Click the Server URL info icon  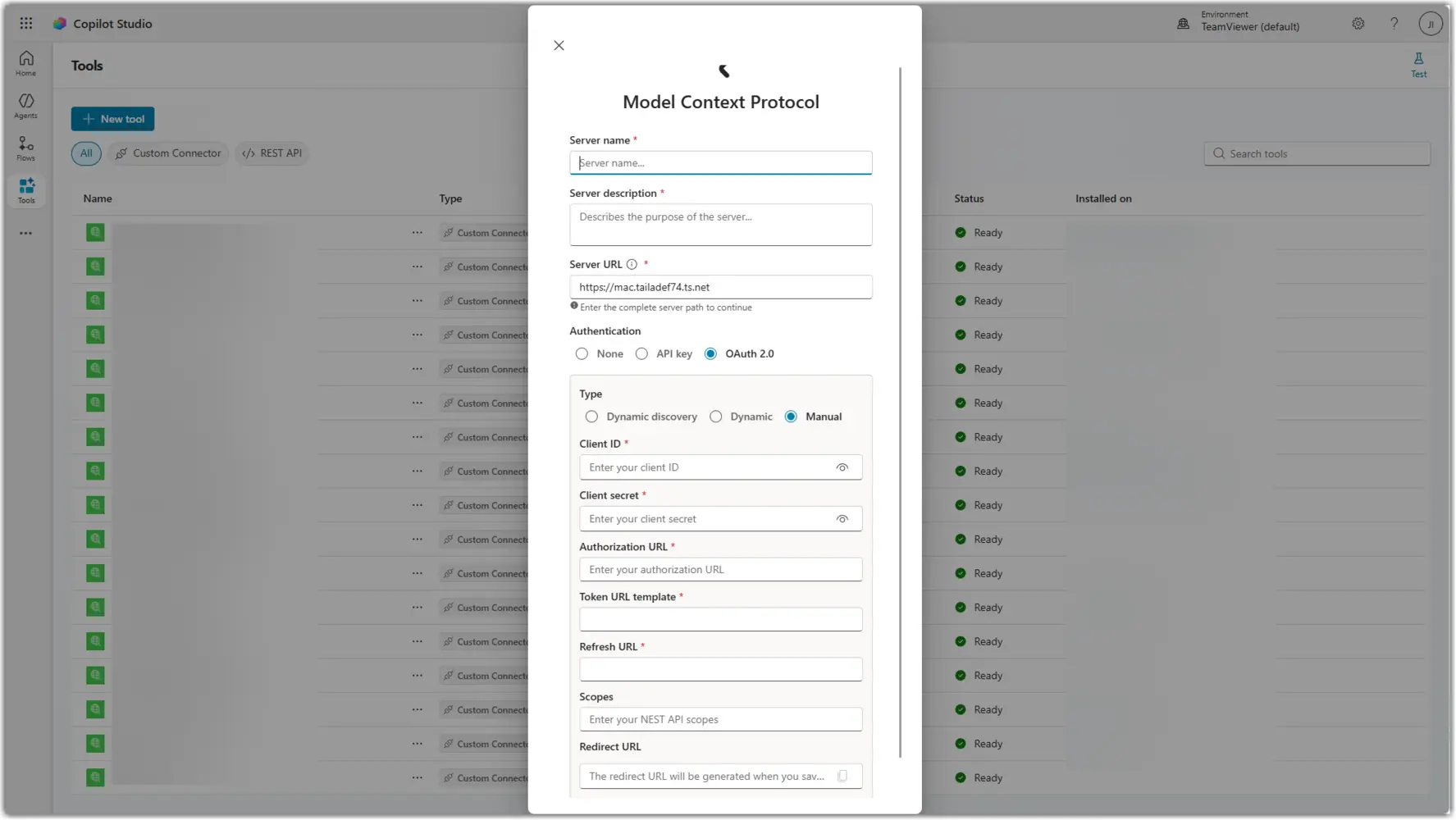tap(632, 265)
